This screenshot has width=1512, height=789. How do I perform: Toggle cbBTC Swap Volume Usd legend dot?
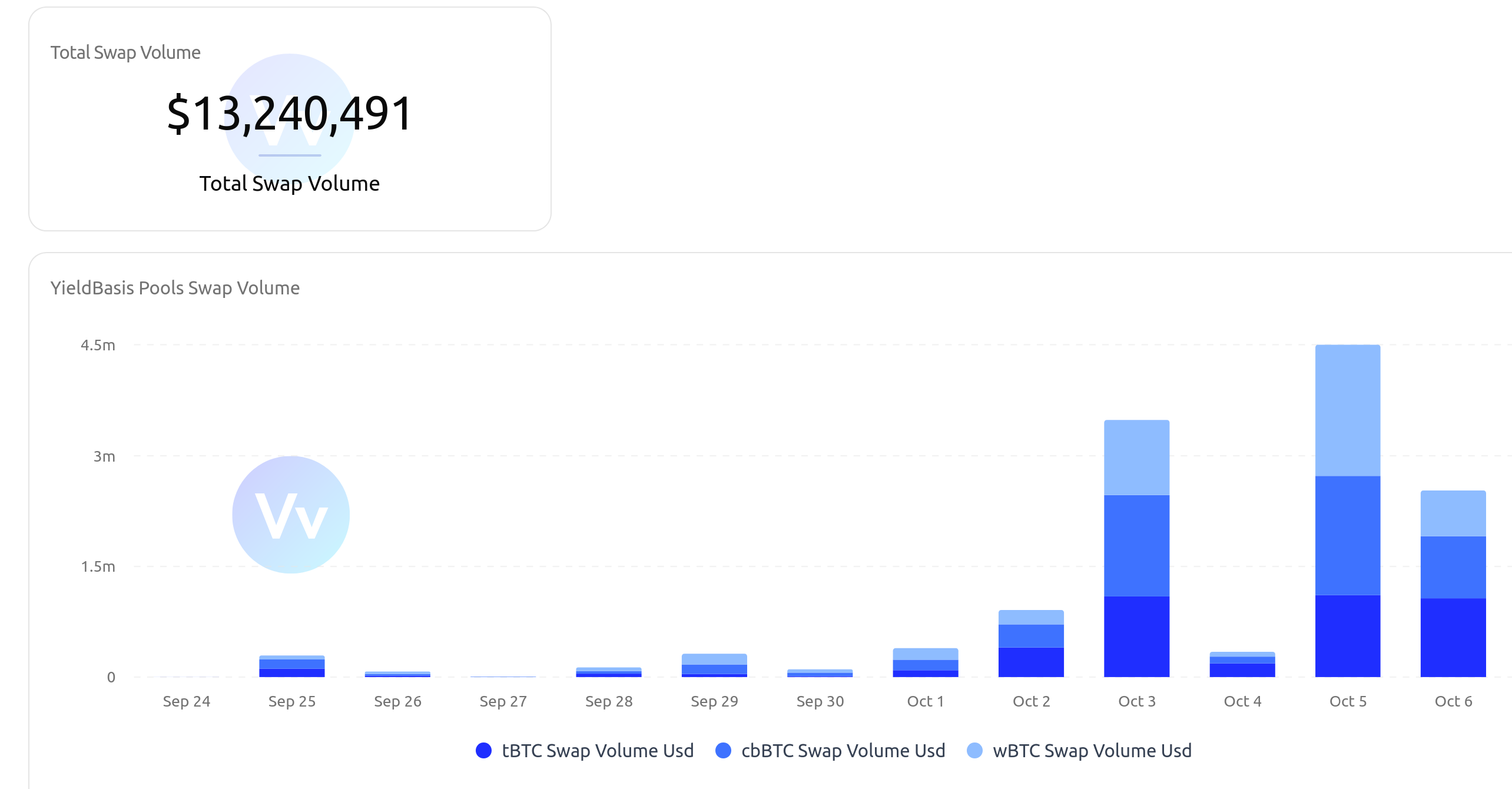point(723,750)
